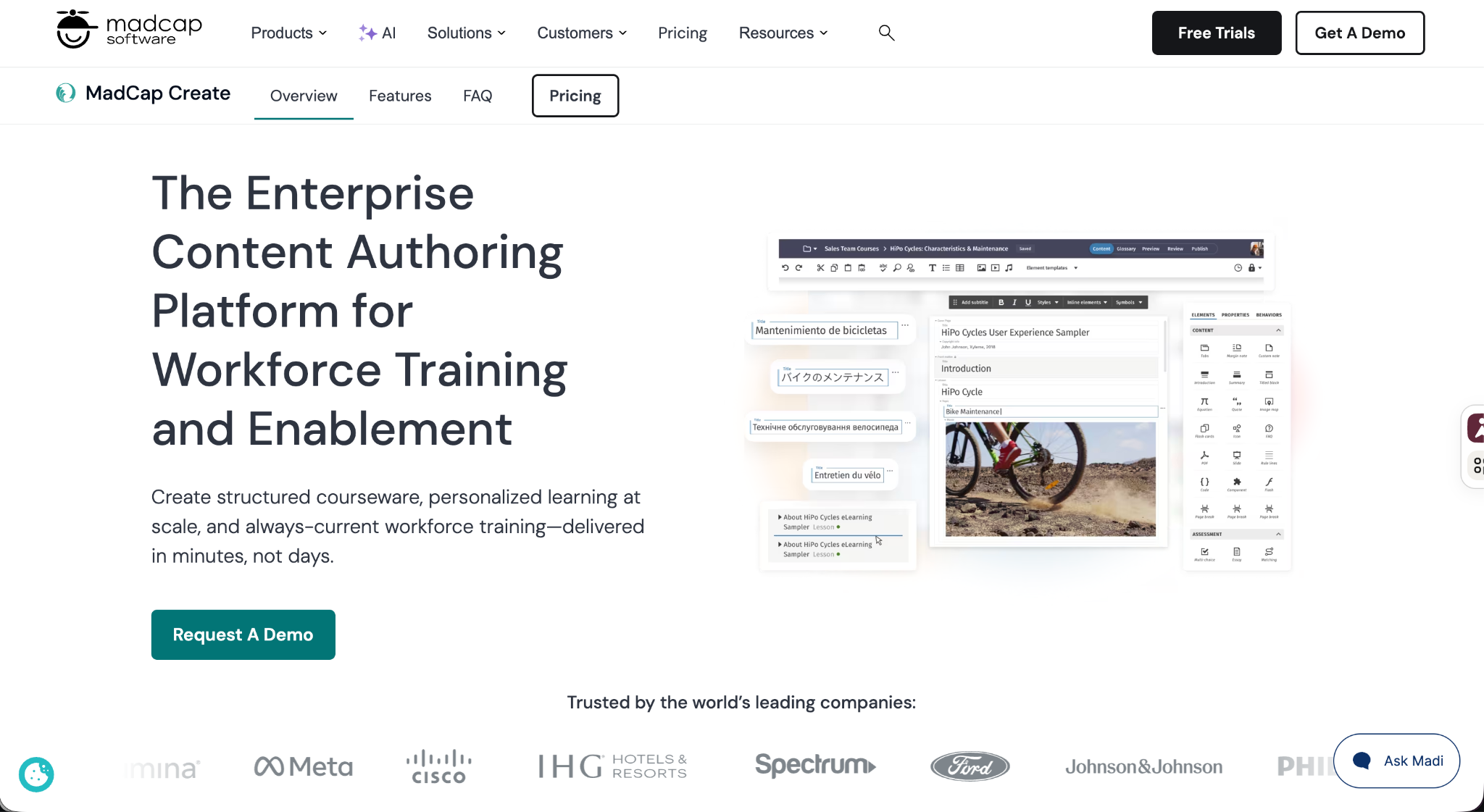Click the MadCap Software logo
This screenshot has height=812, width=1484.
(129, 30)
